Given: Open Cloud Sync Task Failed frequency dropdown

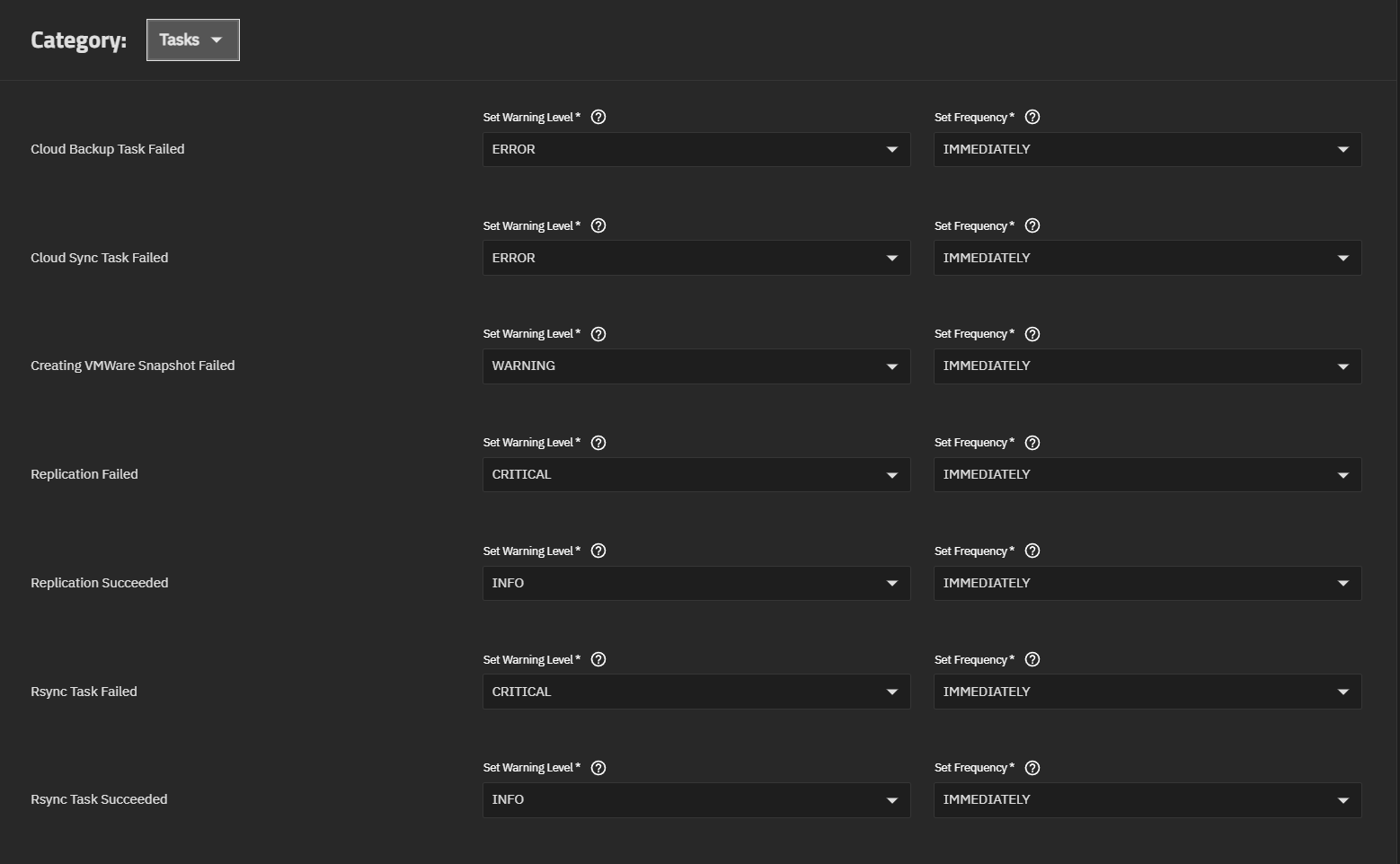Looking at the screenshot, I should tap(1147, 258).
